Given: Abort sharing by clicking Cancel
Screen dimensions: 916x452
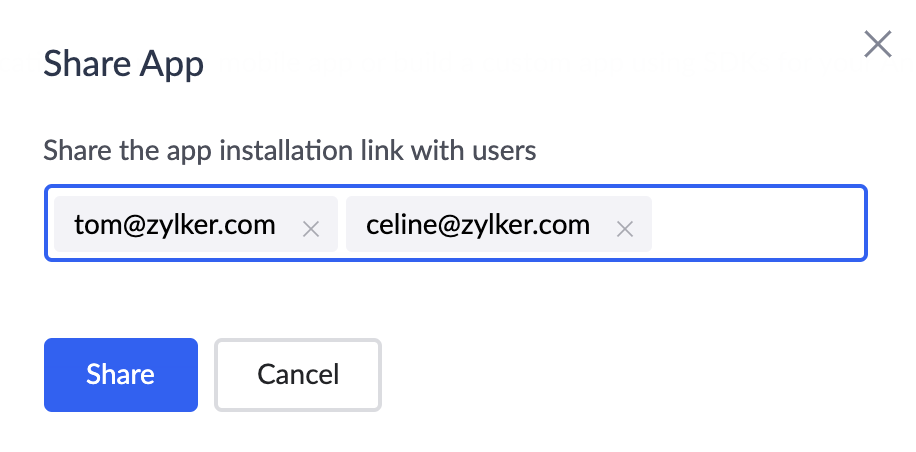Looking at the screenshot, I should click(x=298, y=375).
